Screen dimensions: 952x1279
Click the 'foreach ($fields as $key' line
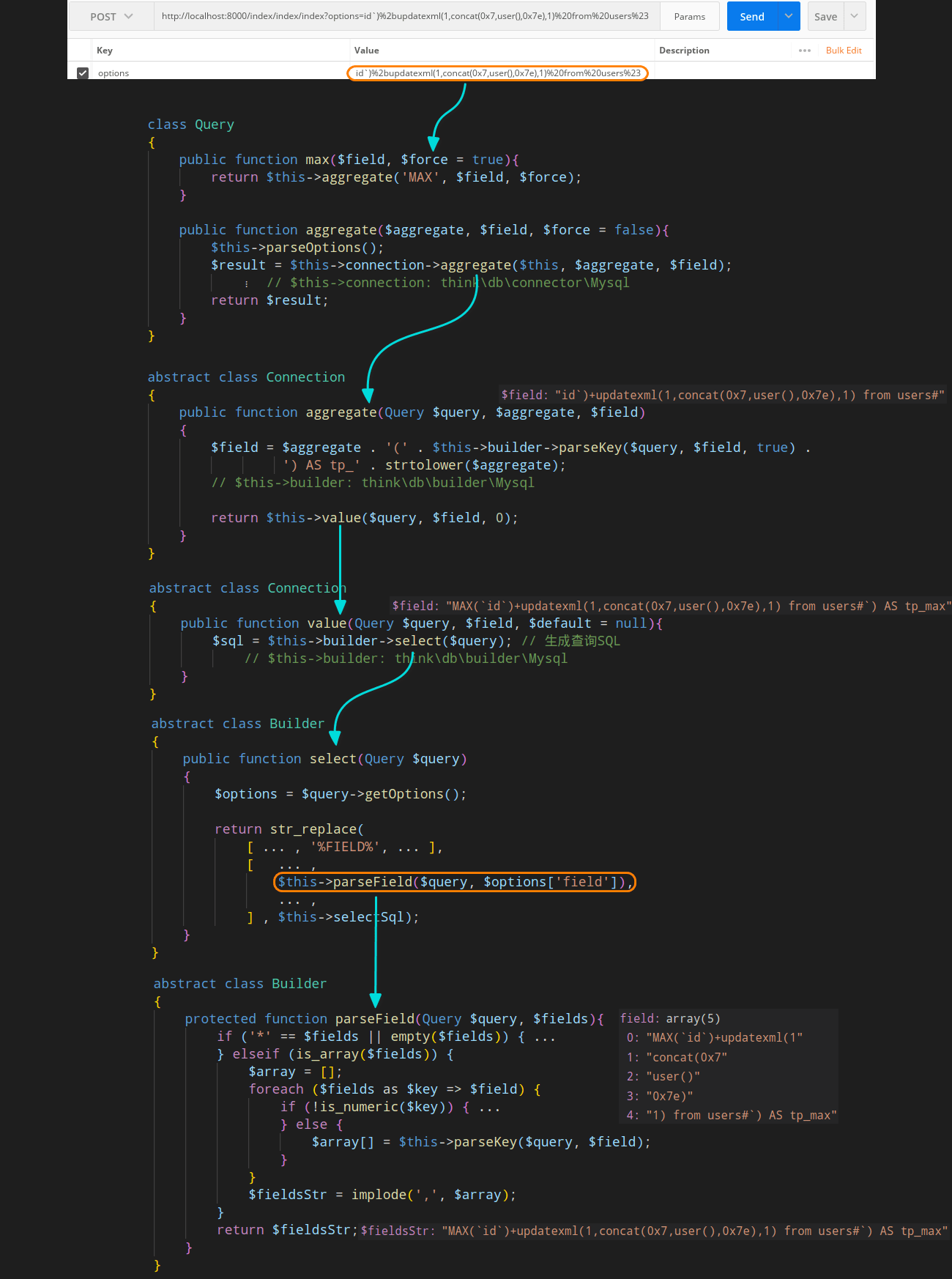tap(395, 1089)
